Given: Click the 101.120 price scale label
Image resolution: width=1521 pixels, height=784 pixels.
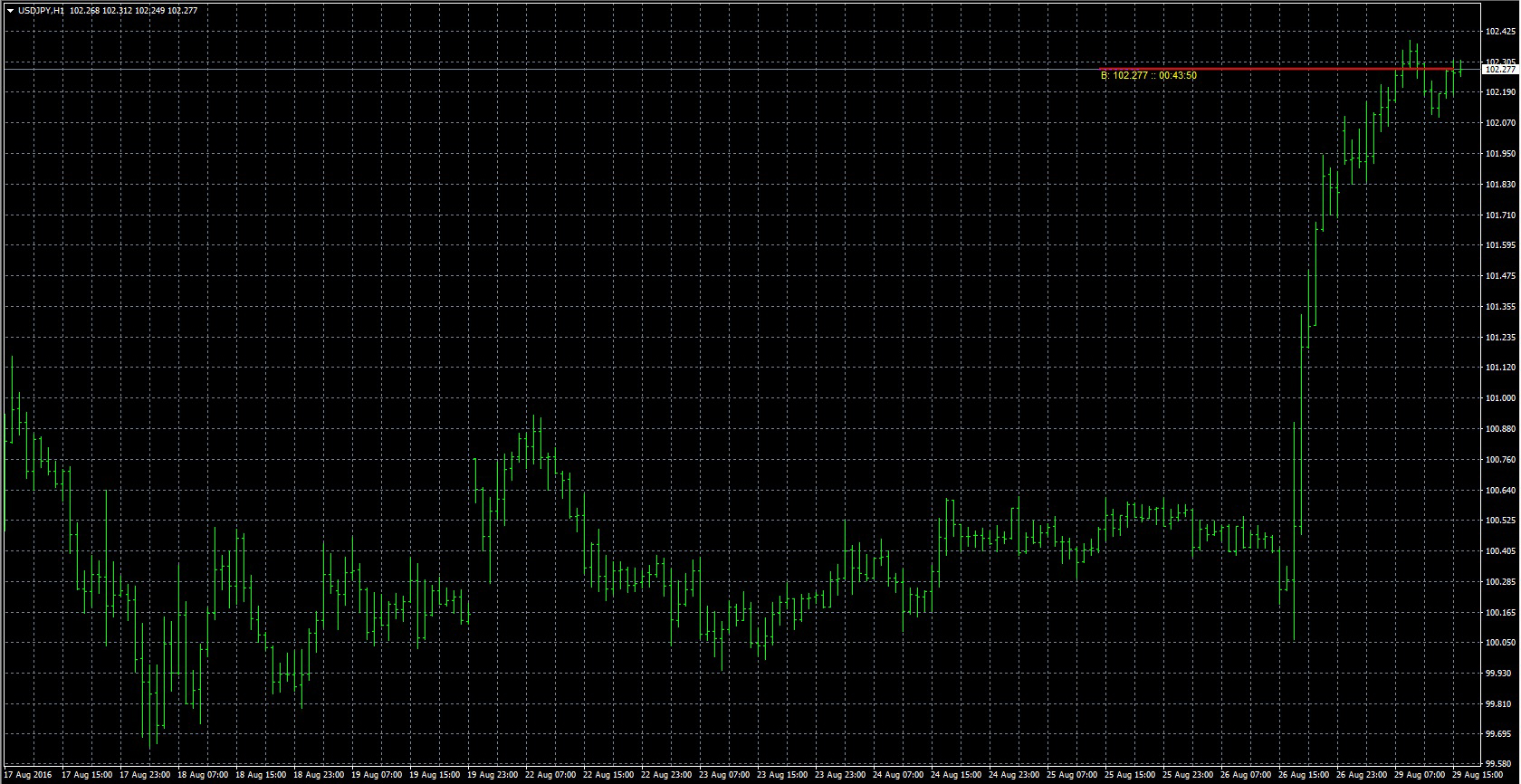Looking at the screenshot, I should 1500,368.
